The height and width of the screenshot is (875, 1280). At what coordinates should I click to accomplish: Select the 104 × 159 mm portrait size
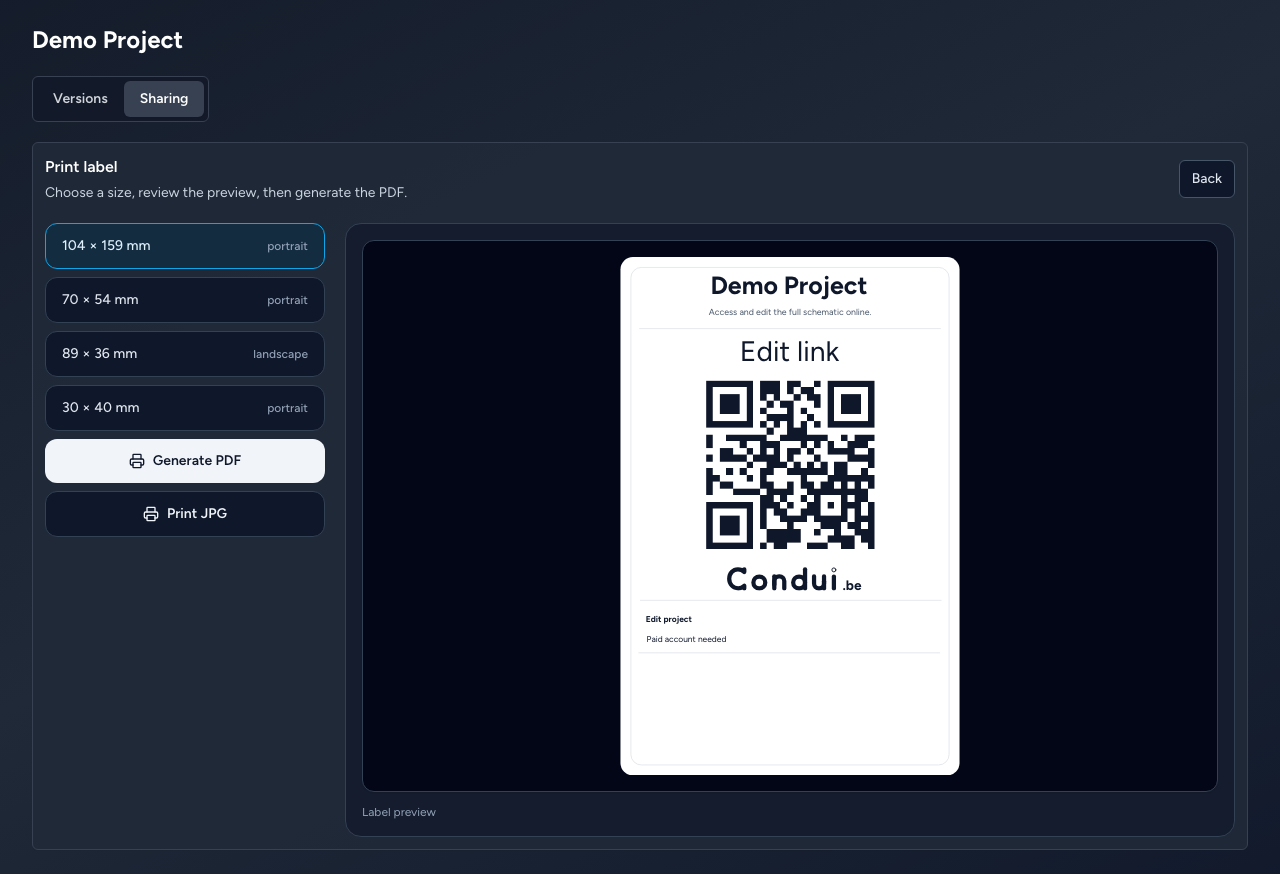point(185,246)
